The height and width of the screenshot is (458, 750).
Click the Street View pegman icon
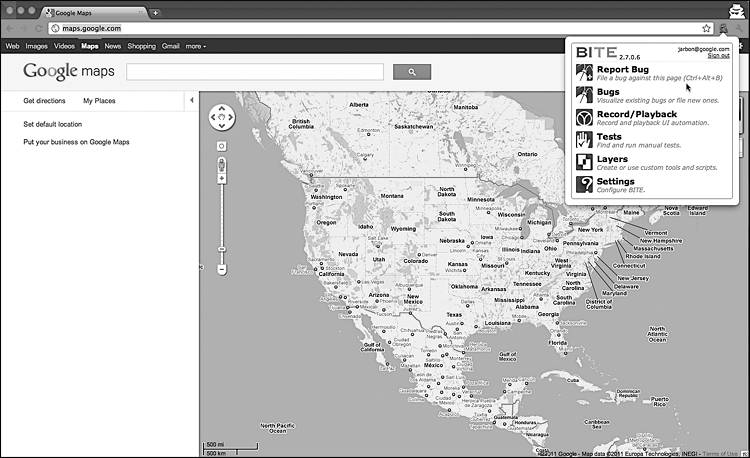click(x=221, y=165)
